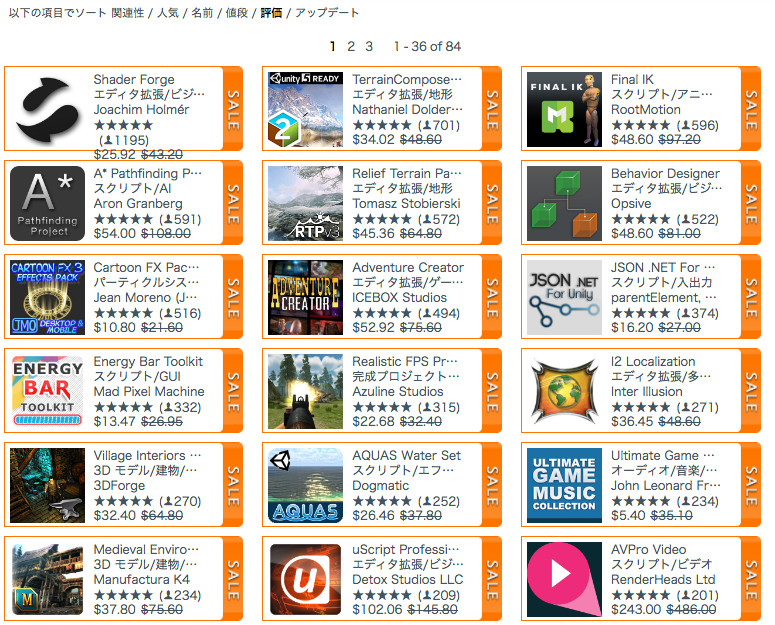Click publisher Aron Granberg
Image resolution: width=775 pixels, height=625 pixels.
click(x=138, y=204)
